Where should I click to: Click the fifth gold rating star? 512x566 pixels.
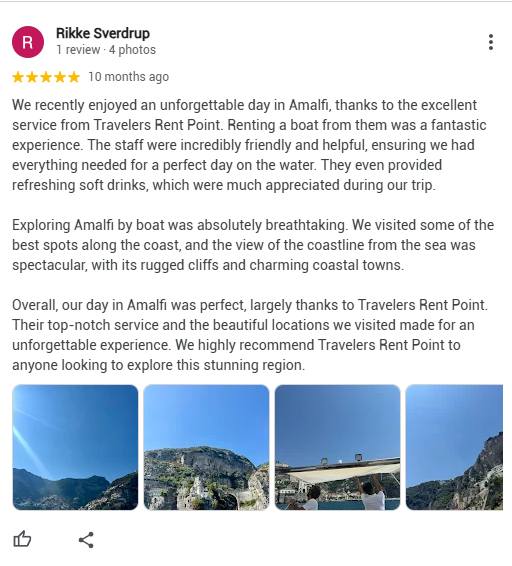(x=74, y=77)
